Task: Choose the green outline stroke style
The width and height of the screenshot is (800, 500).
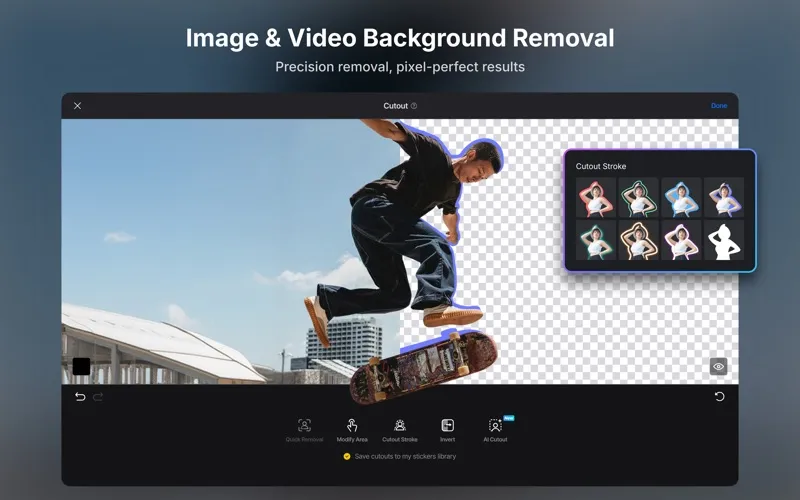Action: click(x=638, y=197)
